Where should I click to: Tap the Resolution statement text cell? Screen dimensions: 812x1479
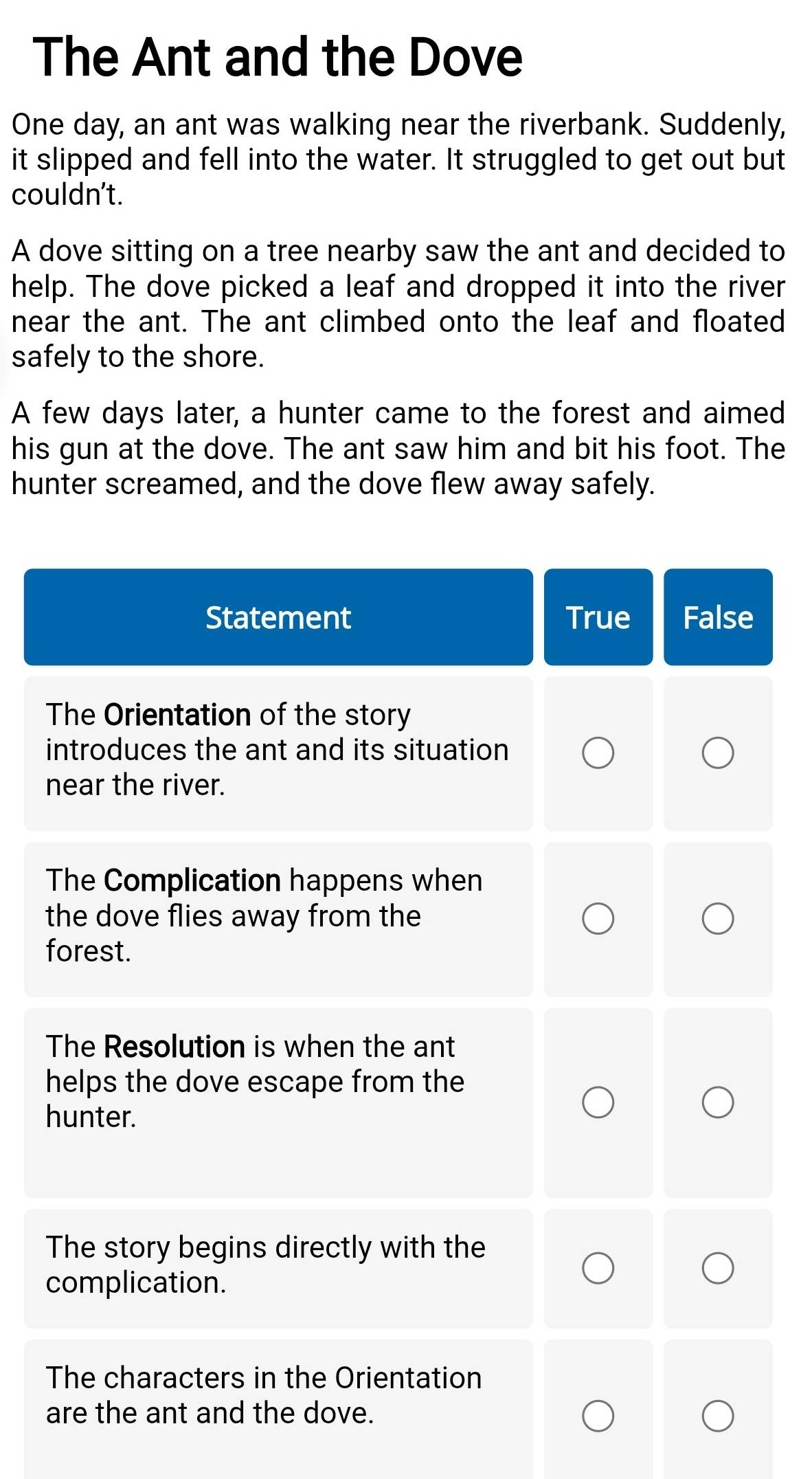(x=278, y=1102)
